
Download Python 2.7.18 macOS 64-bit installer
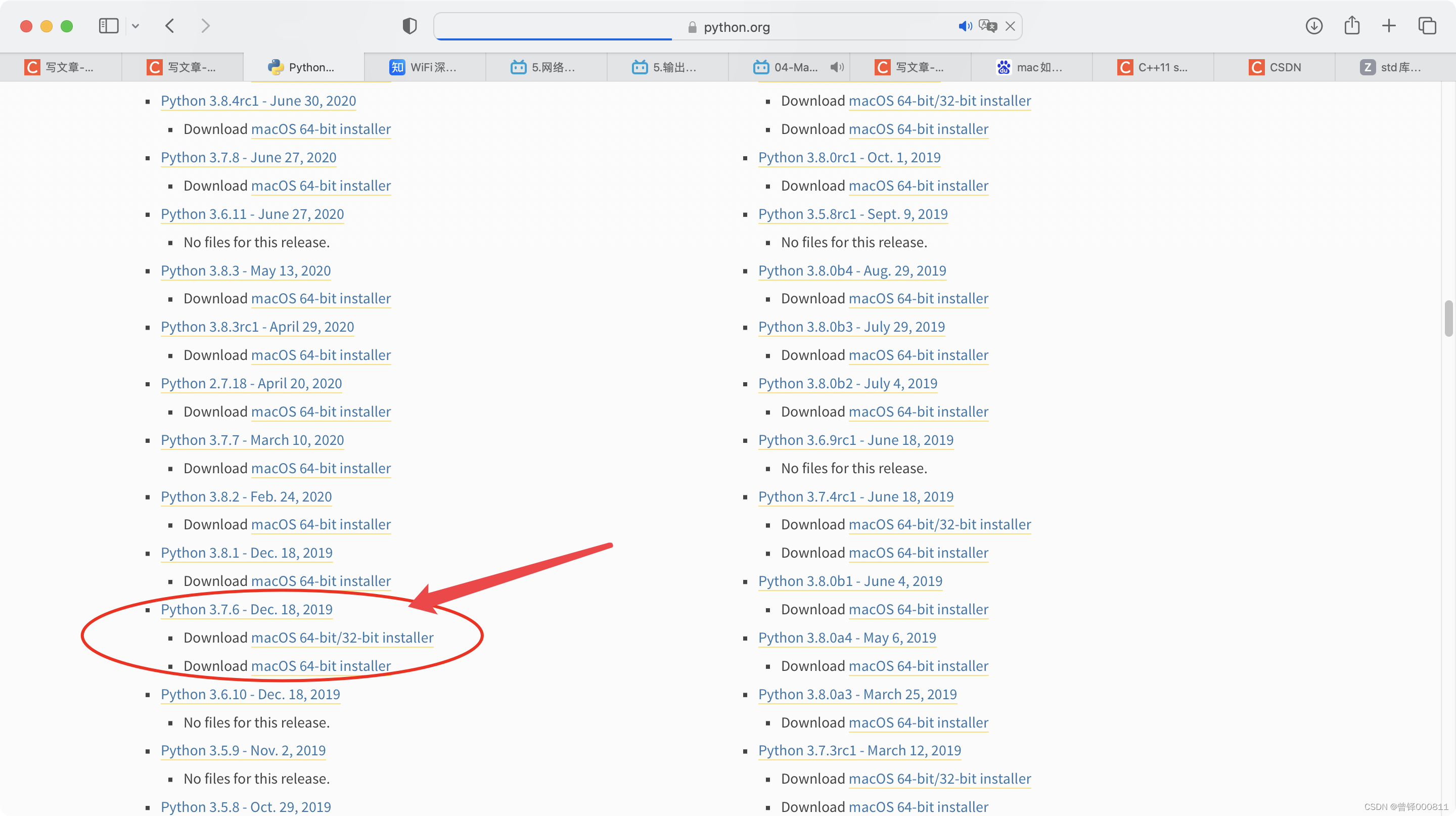pos(321,412)
